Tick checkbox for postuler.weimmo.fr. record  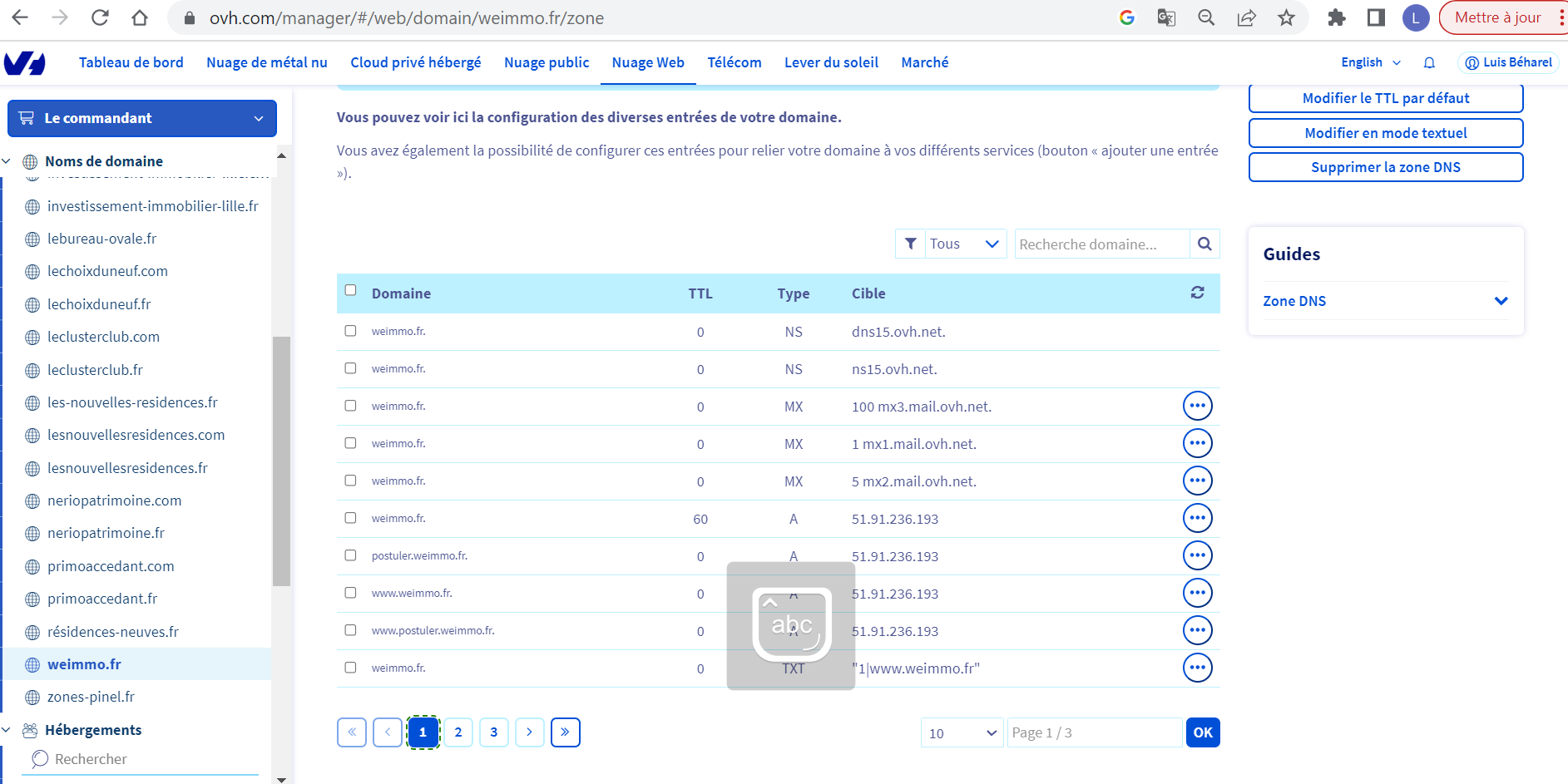(x=350, y=555)
